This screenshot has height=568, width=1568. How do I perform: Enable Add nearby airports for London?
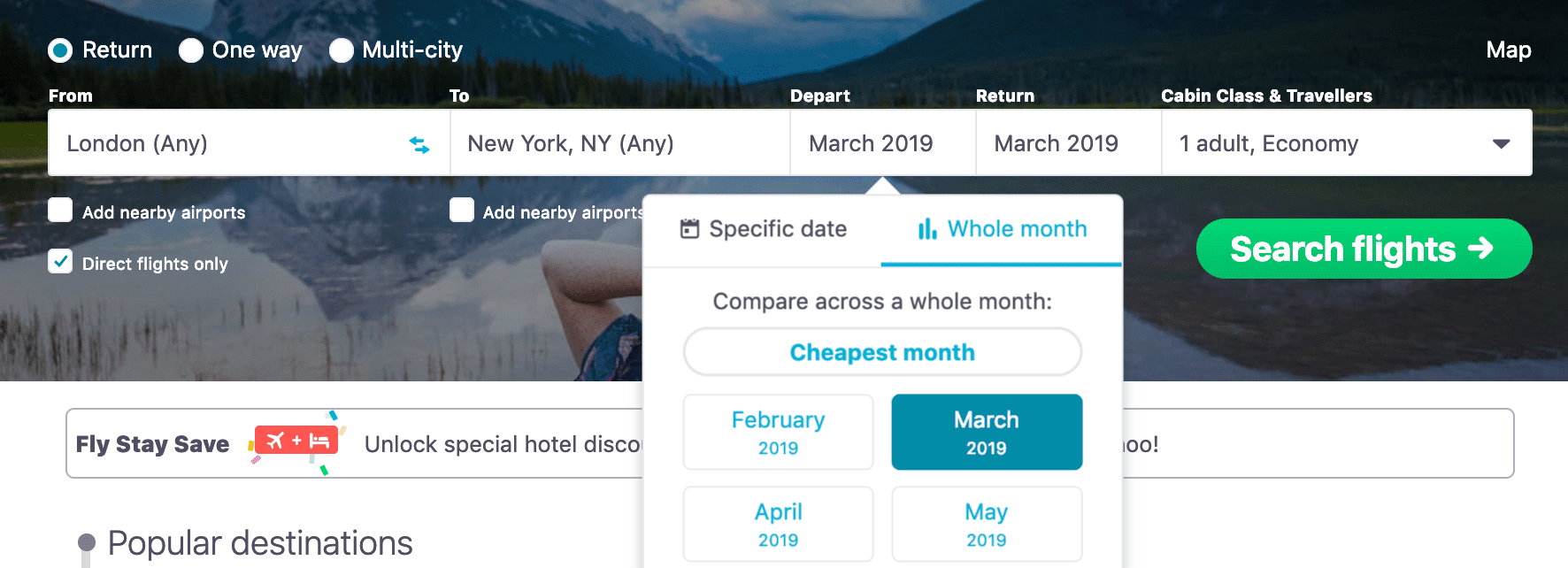[59, 210]
